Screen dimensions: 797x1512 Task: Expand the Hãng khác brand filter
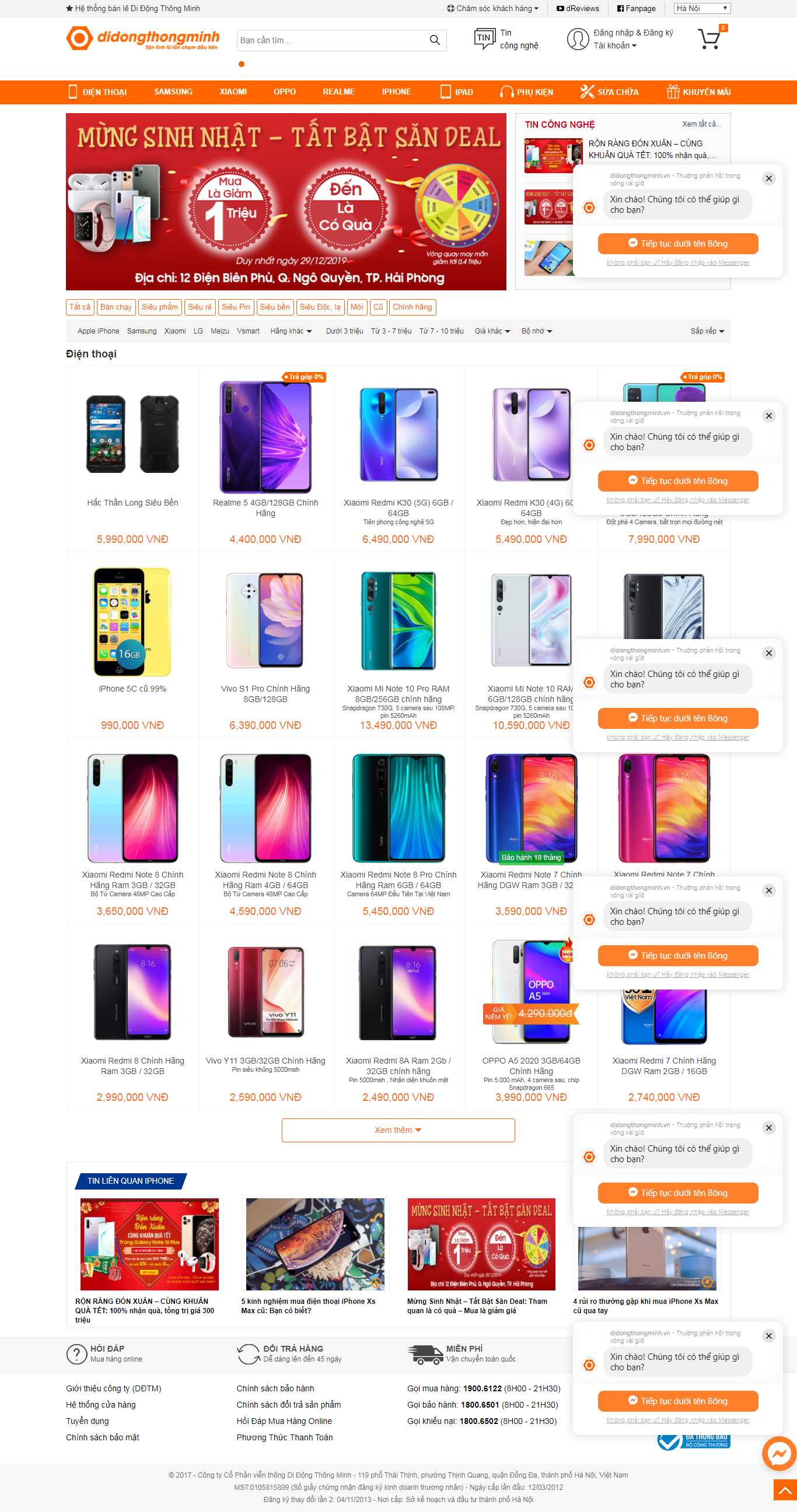(x=291, y=331)
